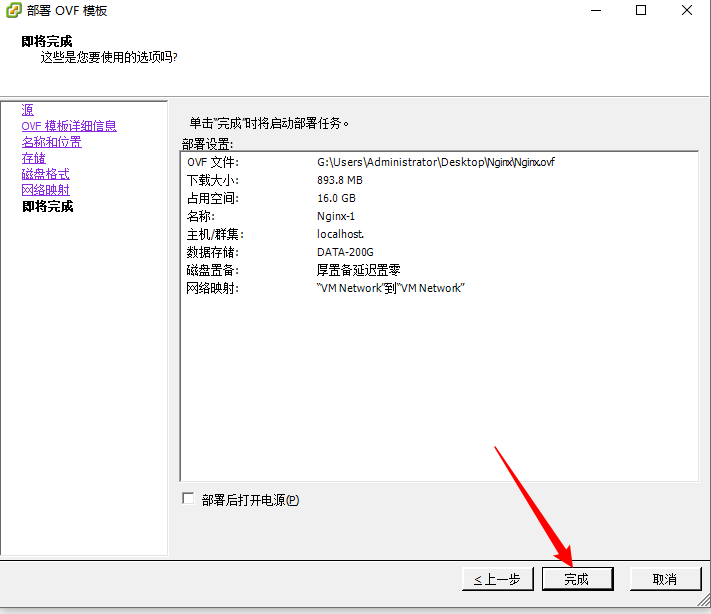Go to the 网络映射 step
This screenshot has width=711, height=614.
point(45,190)
